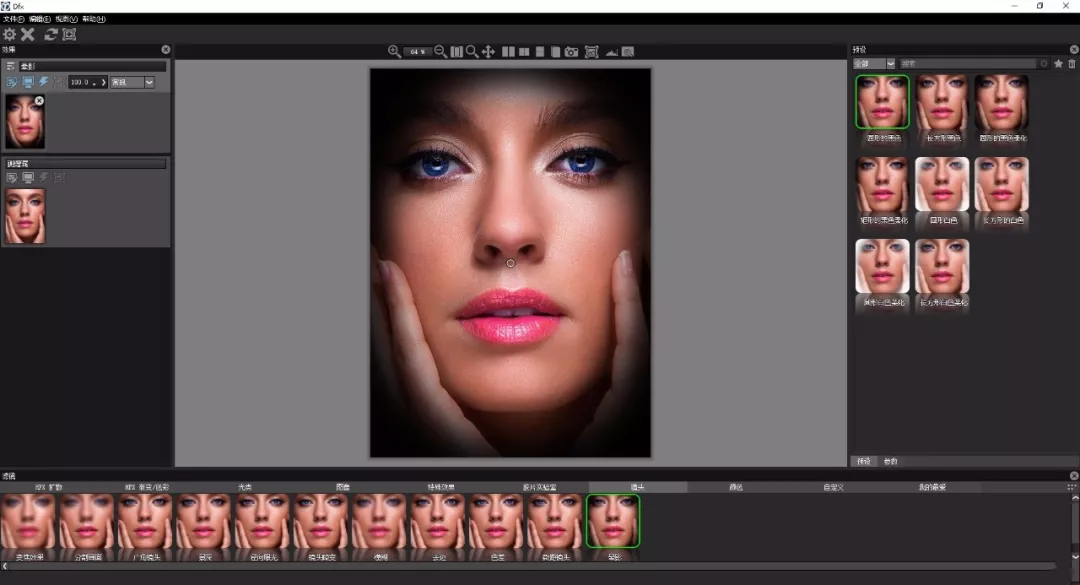Expand the opacity 100.0 arrow stepper
Screen dimensions: 1080x585
point(103,82)
